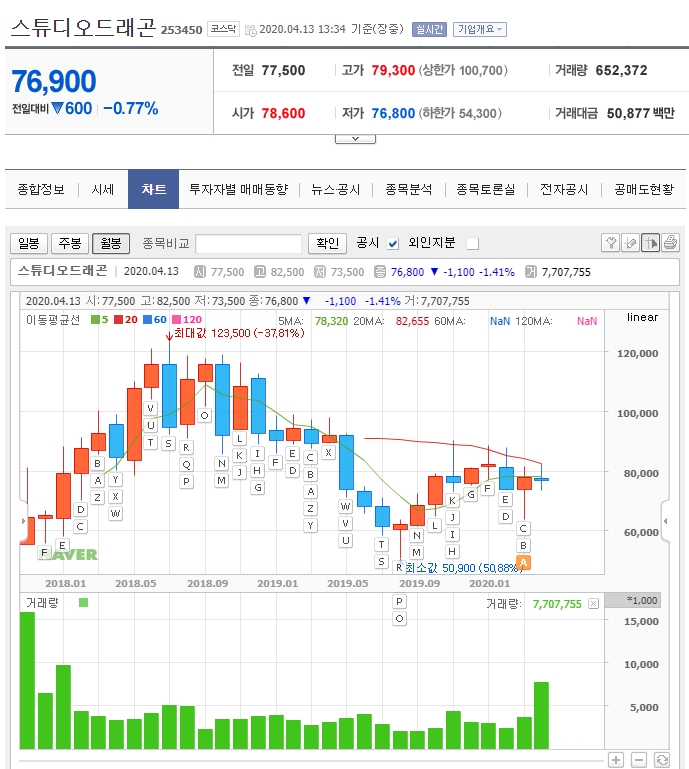689x769 pixels.
Task: Zoom out chart with minus icon
Action: pyautogui.click(x=638, y=760)
